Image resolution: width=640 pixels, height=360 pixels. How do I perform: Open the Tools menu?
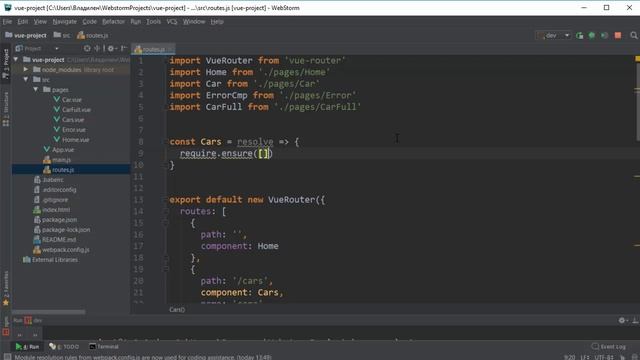tap(153, 22)
